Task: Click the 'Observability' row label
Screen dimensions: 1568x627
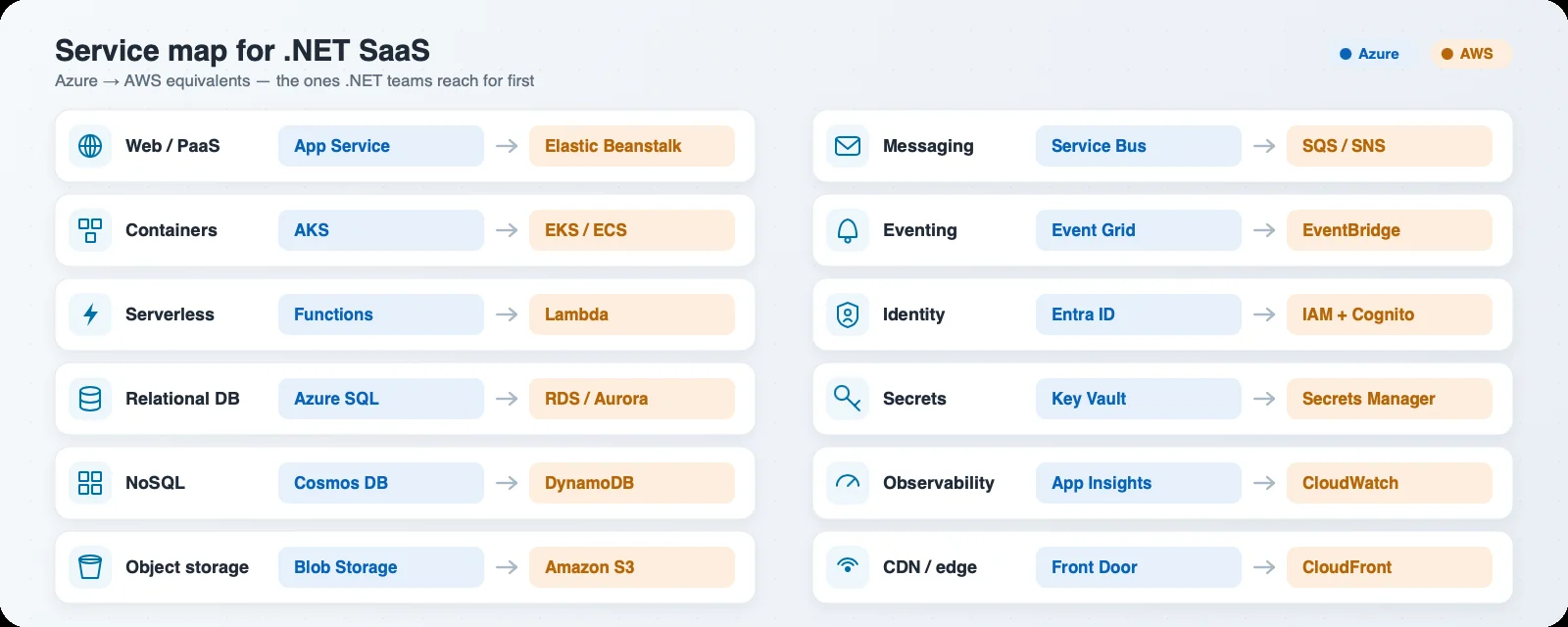Action: pos(939,483)
